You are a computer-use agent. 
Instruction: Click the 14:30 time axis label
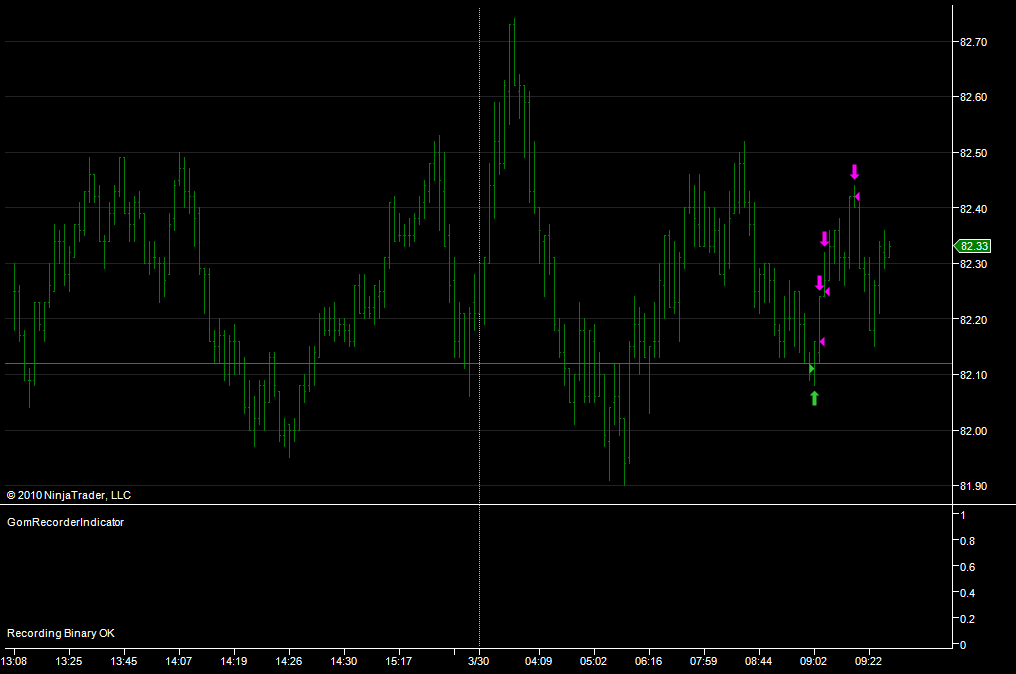tap(343, 661)
